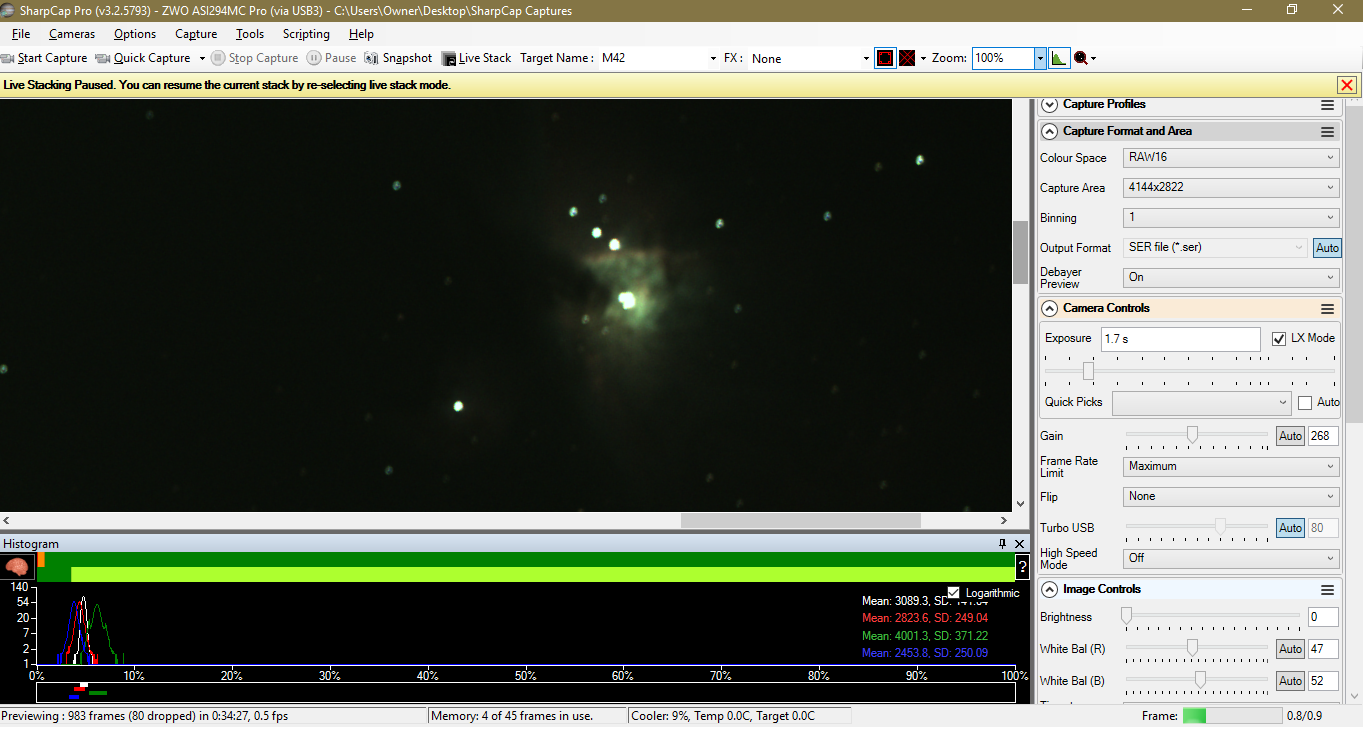Open the Colour Space RAW16 dropdown
This screenshot has height=735, width=1371.
click(x=1231, y=157)
